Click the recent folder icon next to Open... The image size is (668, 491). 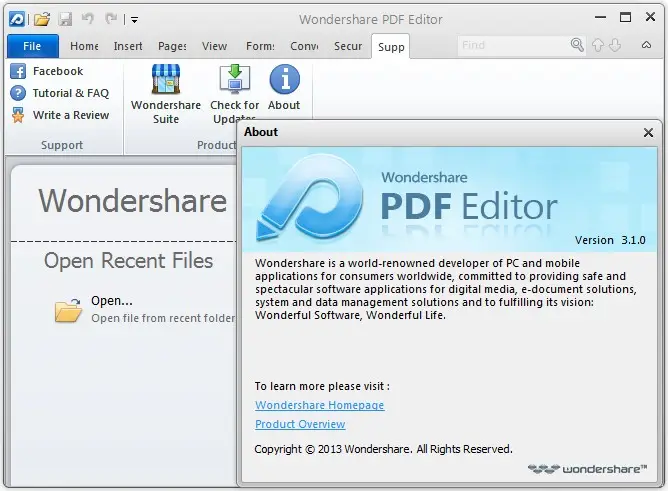click(68, 310)
